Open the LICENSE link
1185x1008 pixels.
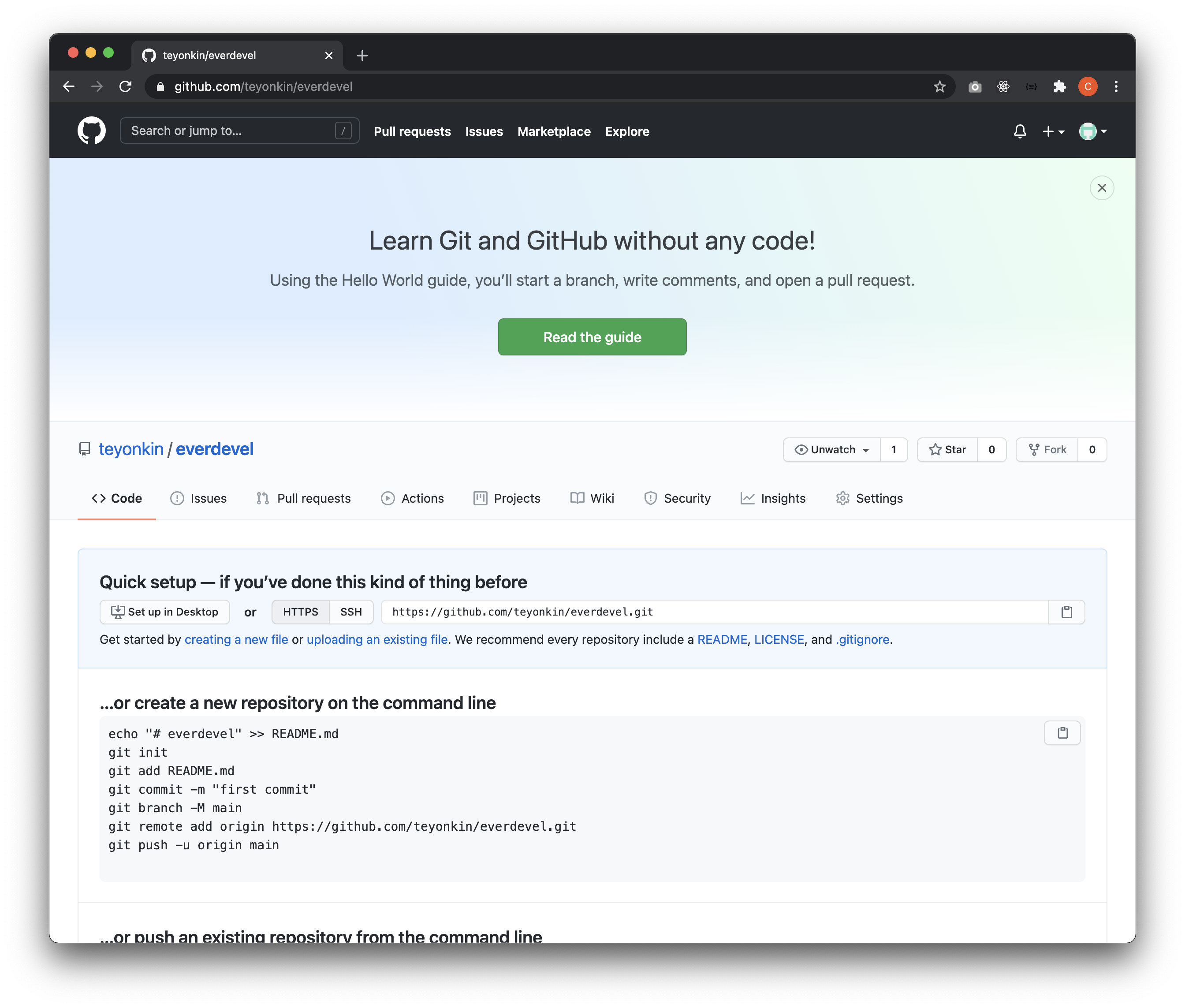[x=779, y=639]
